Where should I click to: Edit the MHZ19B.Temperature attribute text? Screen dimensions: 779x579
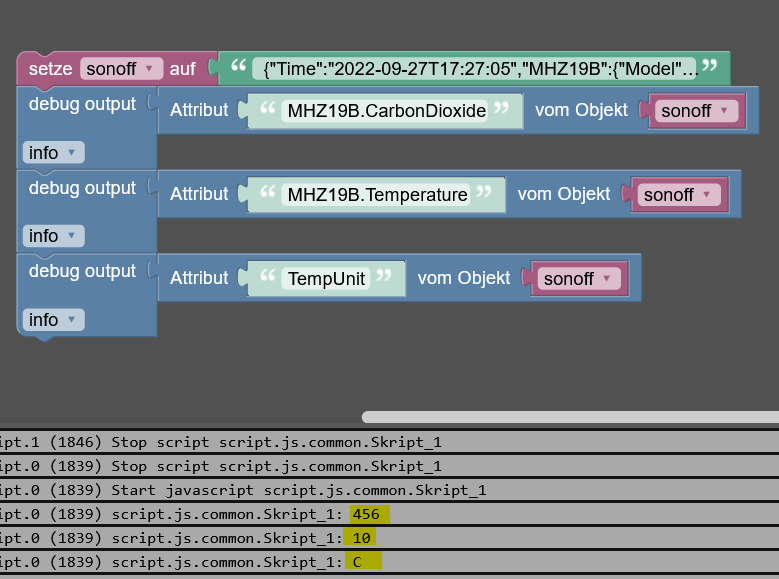pyautogui.click(x=377, y=194)
